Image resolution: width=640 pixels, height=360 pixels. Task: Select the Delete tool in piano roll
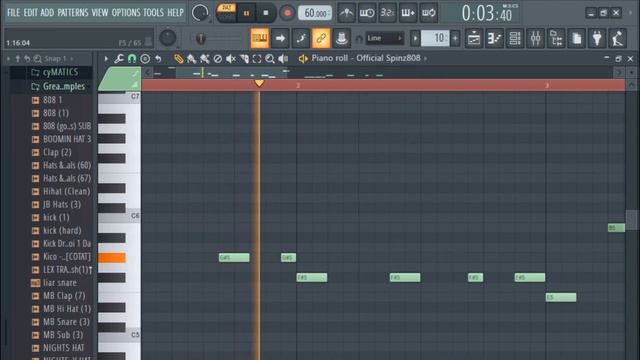point(218,59)
